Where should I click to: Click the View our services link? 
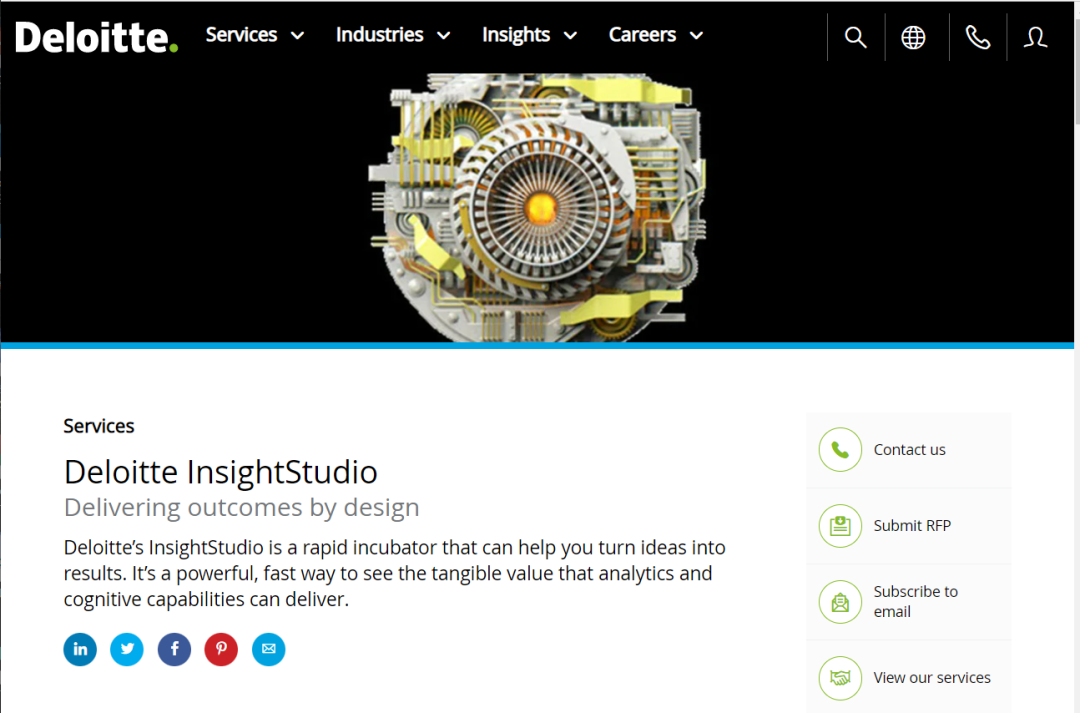pos(932,678)
